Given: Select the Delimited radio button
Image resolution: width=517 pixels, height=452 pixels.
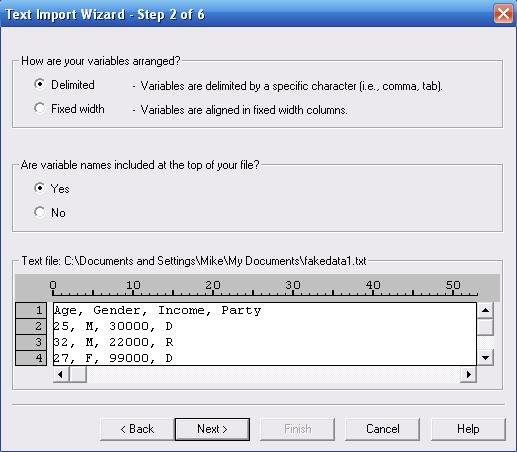Looking at the screenshot, I should tap(40, 84).
